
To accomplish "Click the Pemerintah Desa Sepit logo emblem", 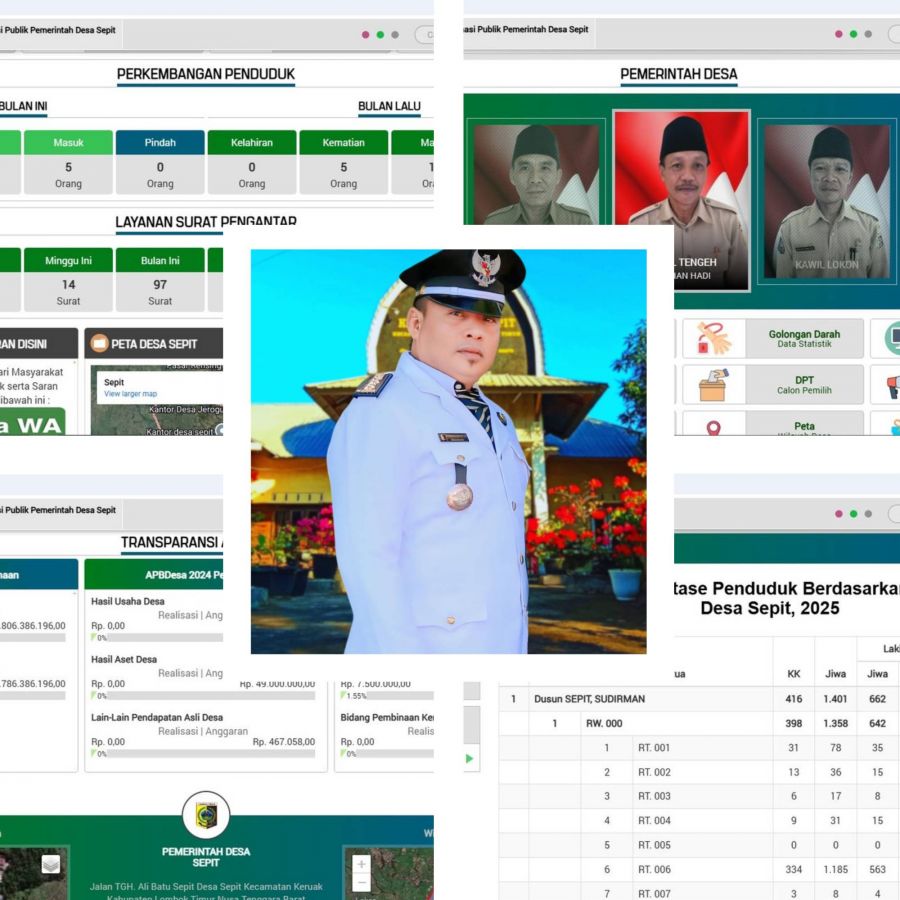I will pyautogui.click(x=206, y=815).
